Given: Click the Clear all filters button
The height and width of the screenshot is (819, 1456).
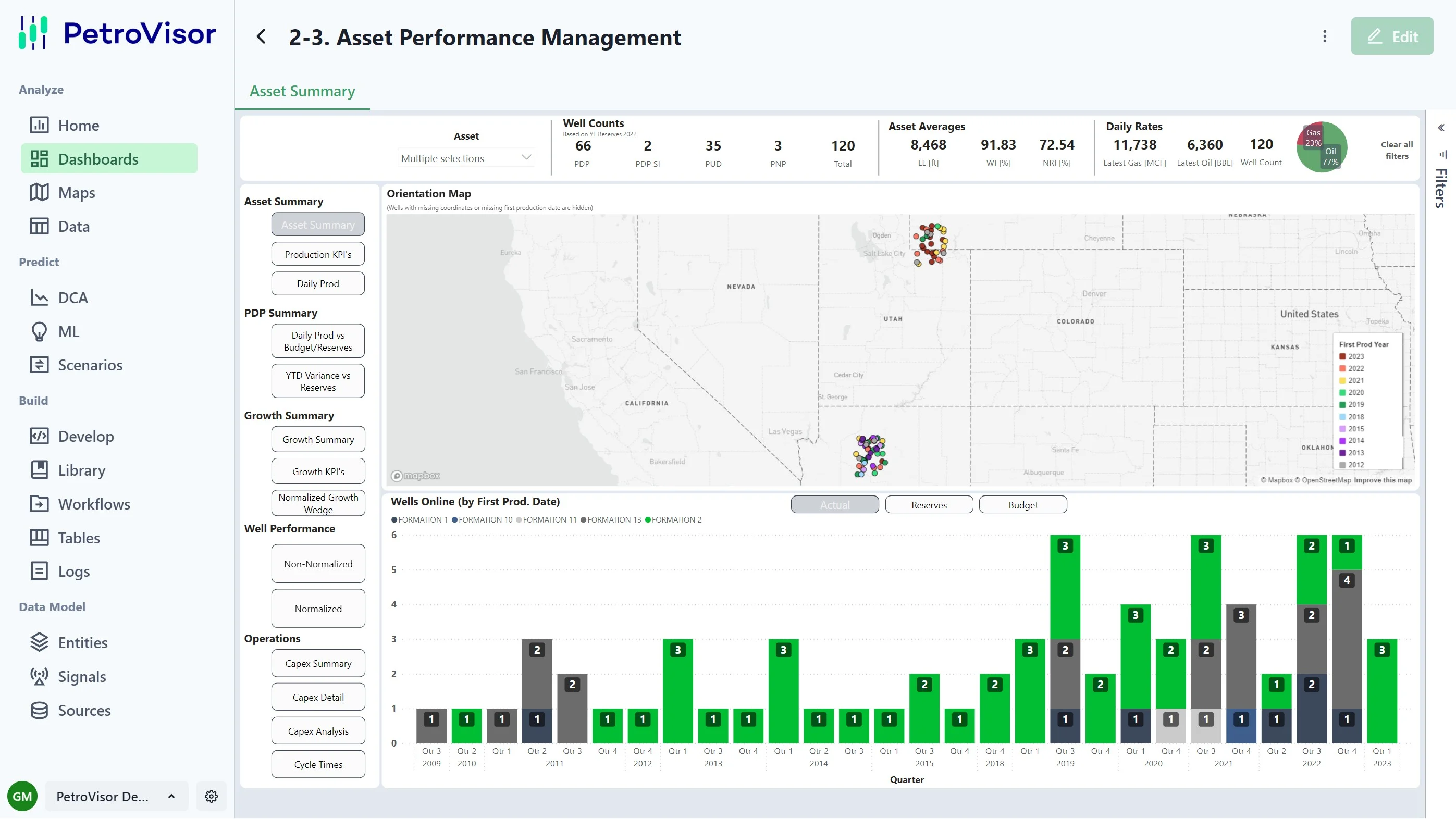Looking at the screenshot, I should pos(1396,150).
